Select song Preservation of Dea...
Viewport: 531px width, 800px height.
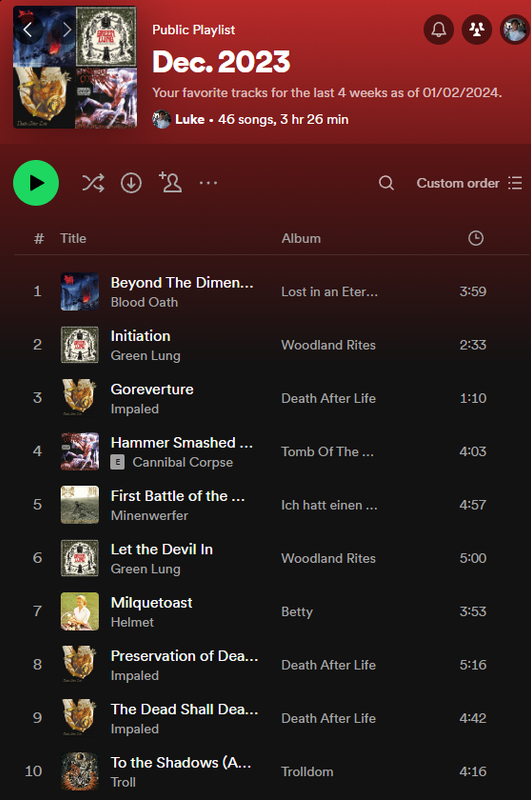[x=184, y=656]
